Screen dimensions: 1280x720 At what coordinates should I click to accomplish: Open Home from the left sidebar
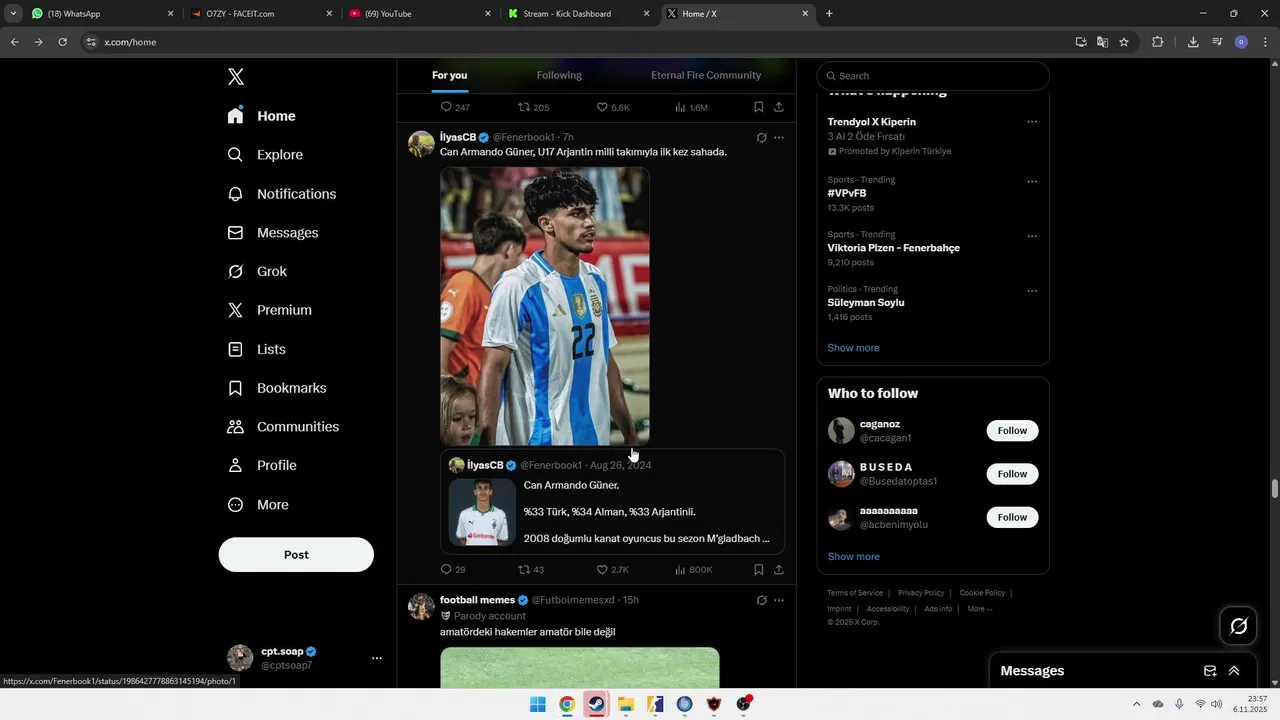click(x=262, y=116)
